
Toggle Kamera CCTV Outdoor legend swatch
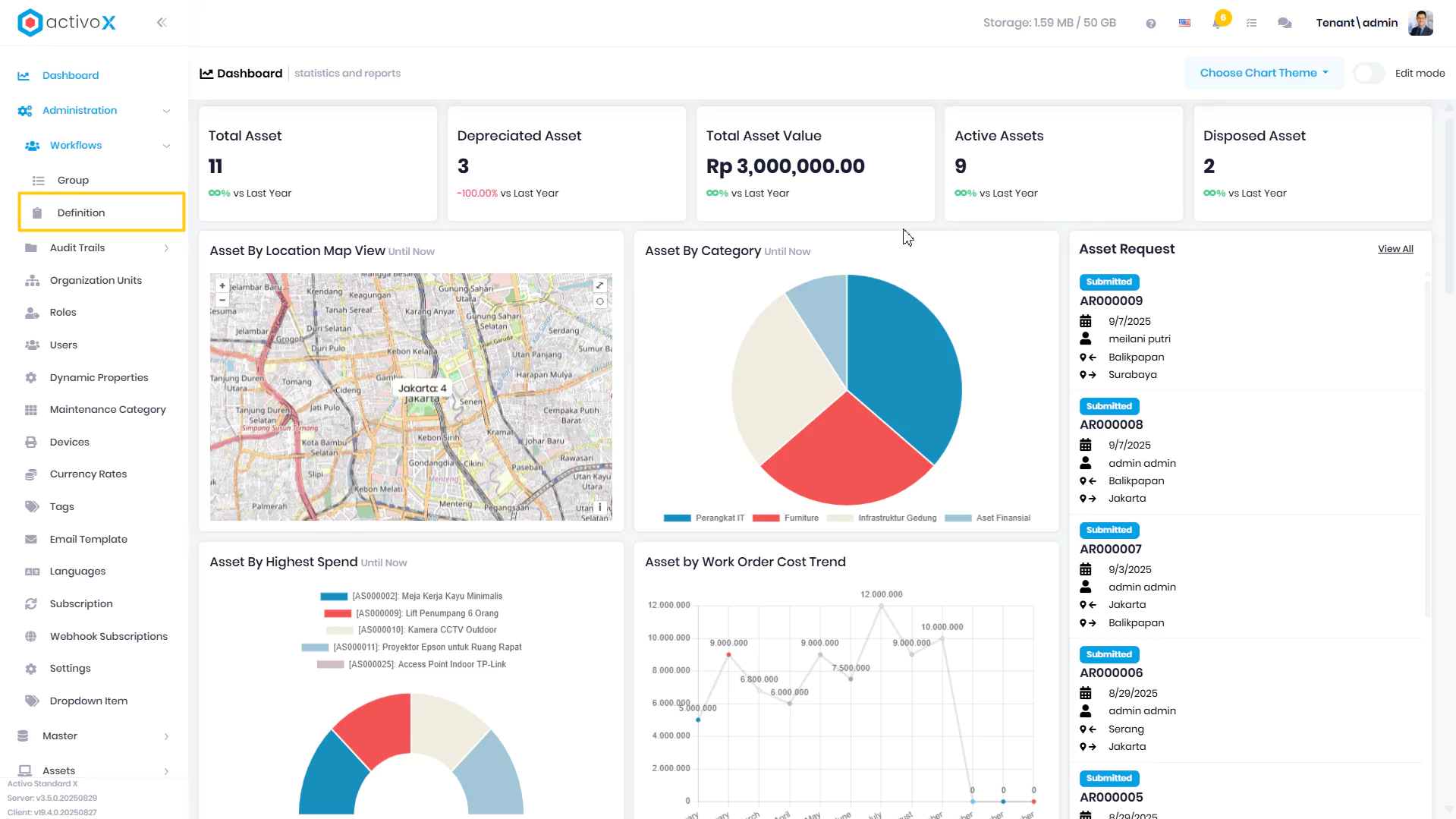[339, 630]
